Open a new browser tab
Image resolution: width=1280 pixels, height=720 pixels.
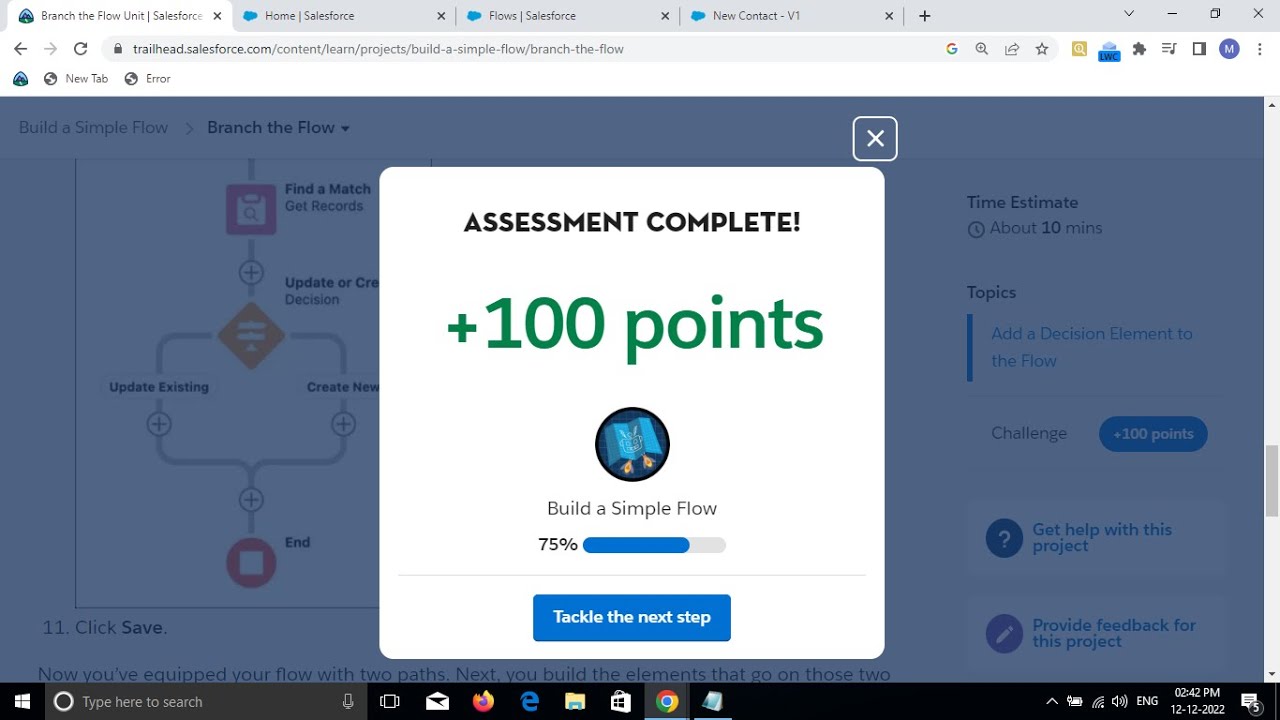[x=925, y=16]
